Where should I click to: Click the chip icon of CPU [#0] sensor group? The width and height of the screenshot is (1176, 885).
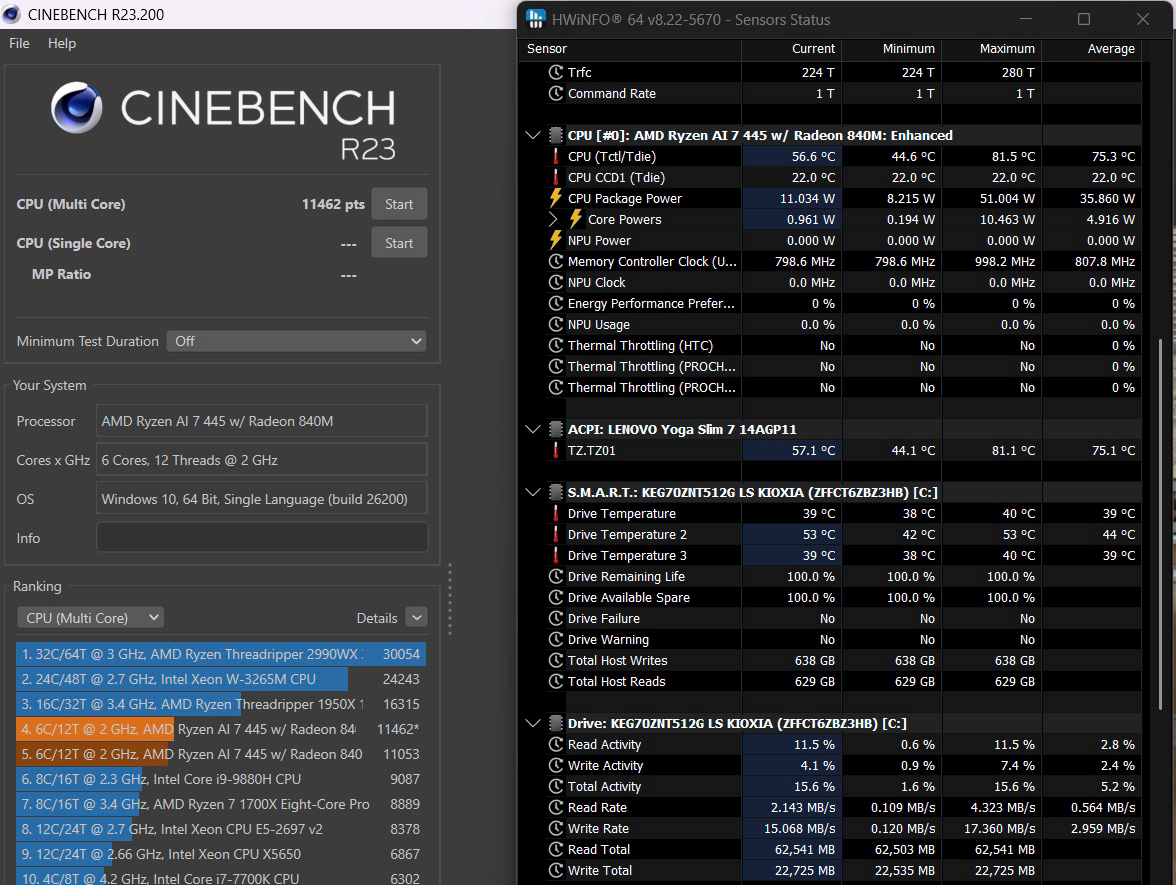(x=556, y=135)
